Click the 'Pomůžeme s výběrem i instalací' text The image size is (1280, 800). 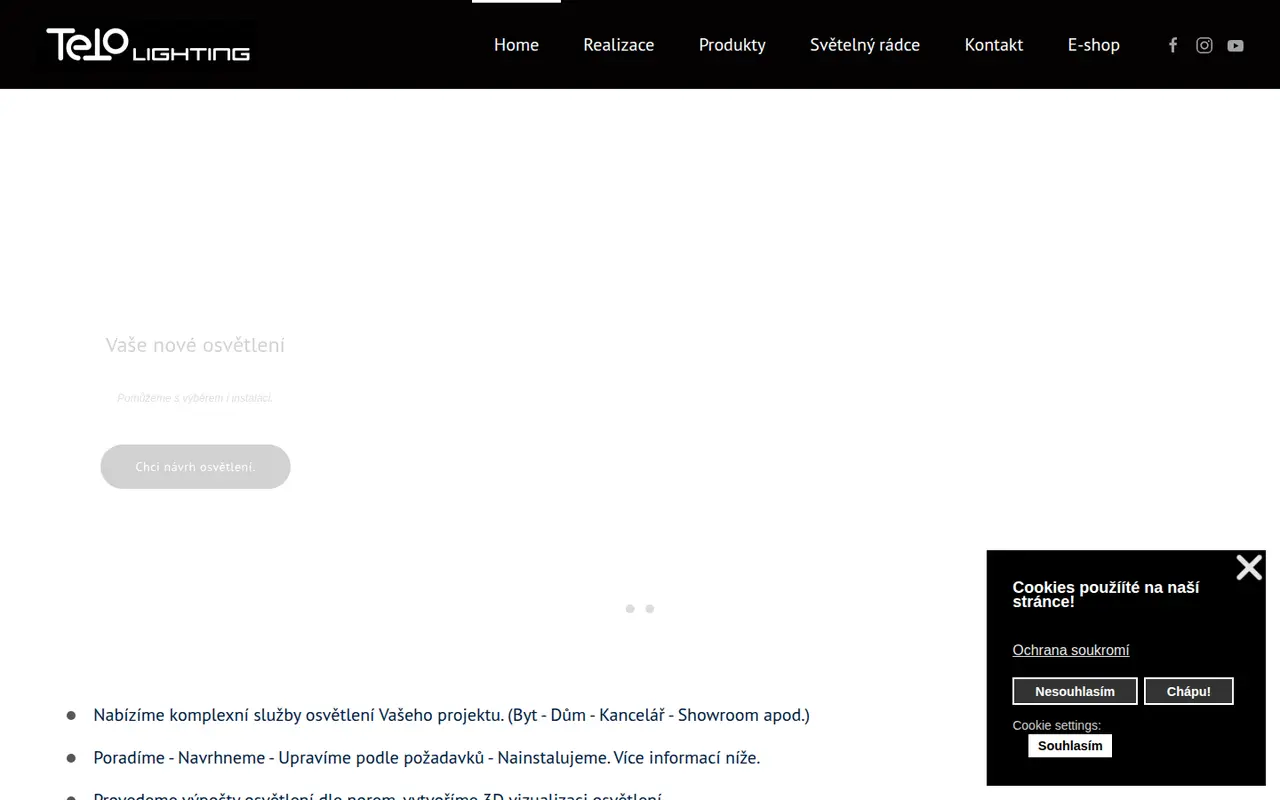click(195, 398)
